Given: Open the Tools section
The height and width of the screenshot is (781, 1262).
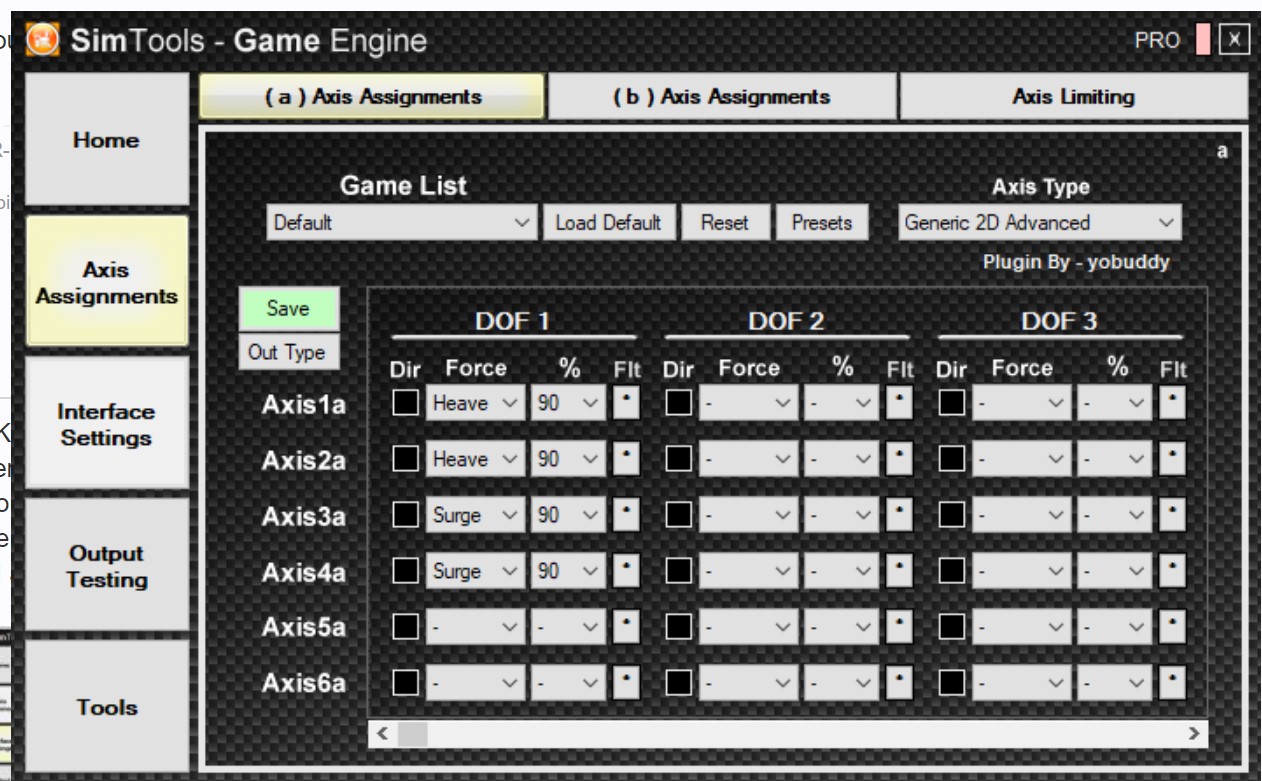Looking at the screenshot, I should coord(106,707).
